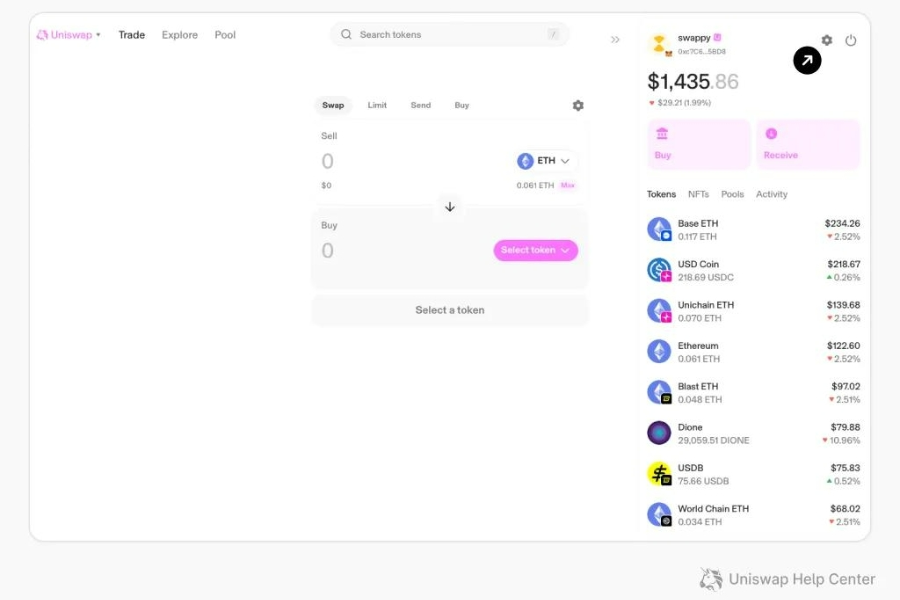Click the swappy account avatar
Viewport: 900px width, 600px height.
coord(660,44)
